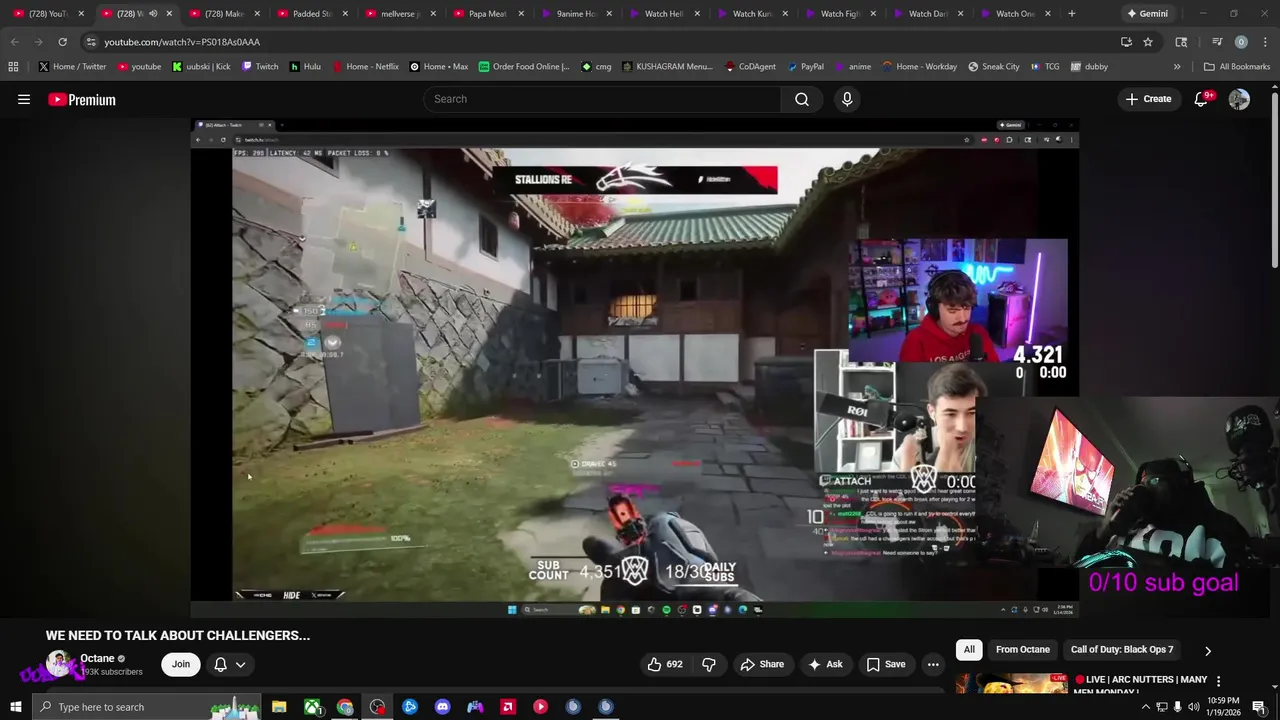Open the more actions ellipsis under the video
This screenshot has height=720, width=1280.
[x=933, y=664]
